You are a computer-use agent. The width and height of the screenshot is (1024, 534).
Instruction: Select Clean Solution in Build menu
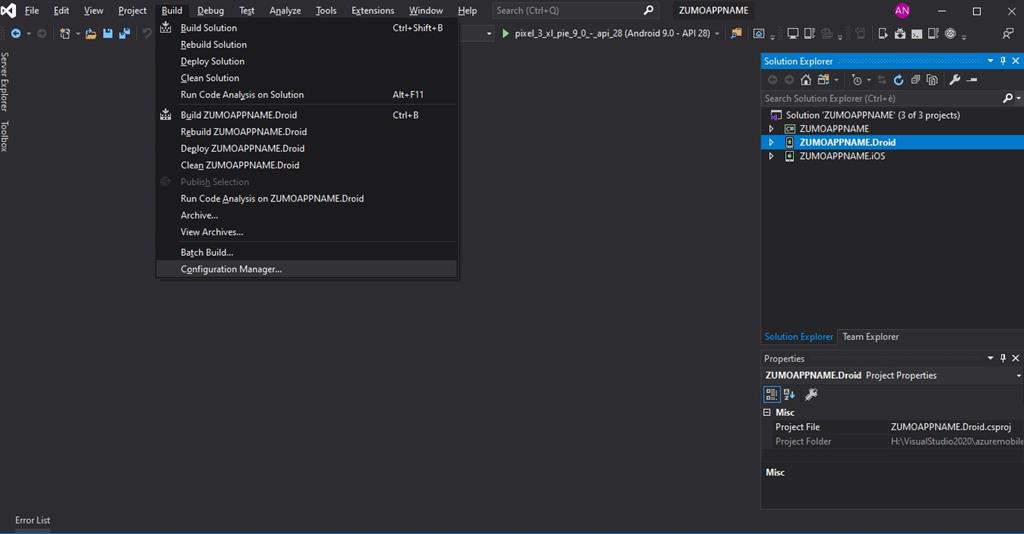(306, 78)
